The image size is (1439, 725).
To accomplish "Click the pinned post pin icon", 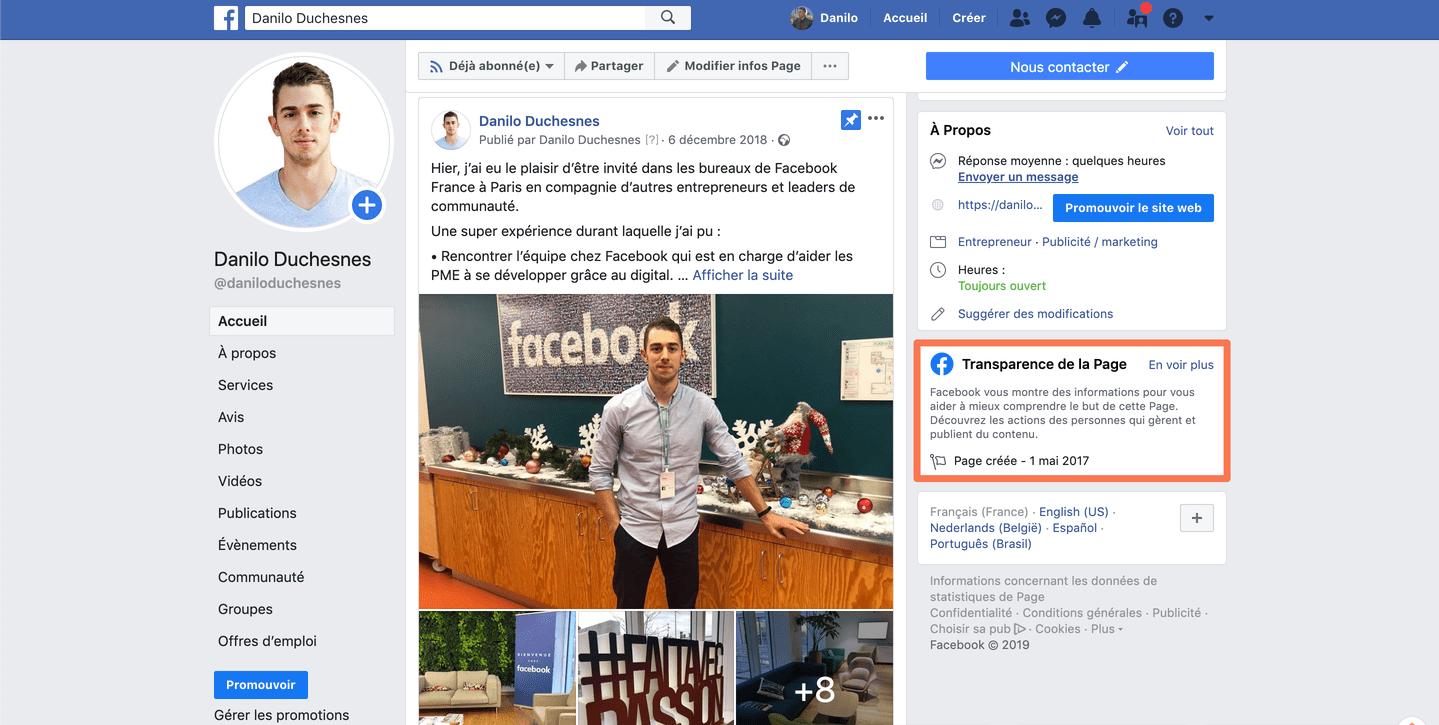I will [850, 119].
